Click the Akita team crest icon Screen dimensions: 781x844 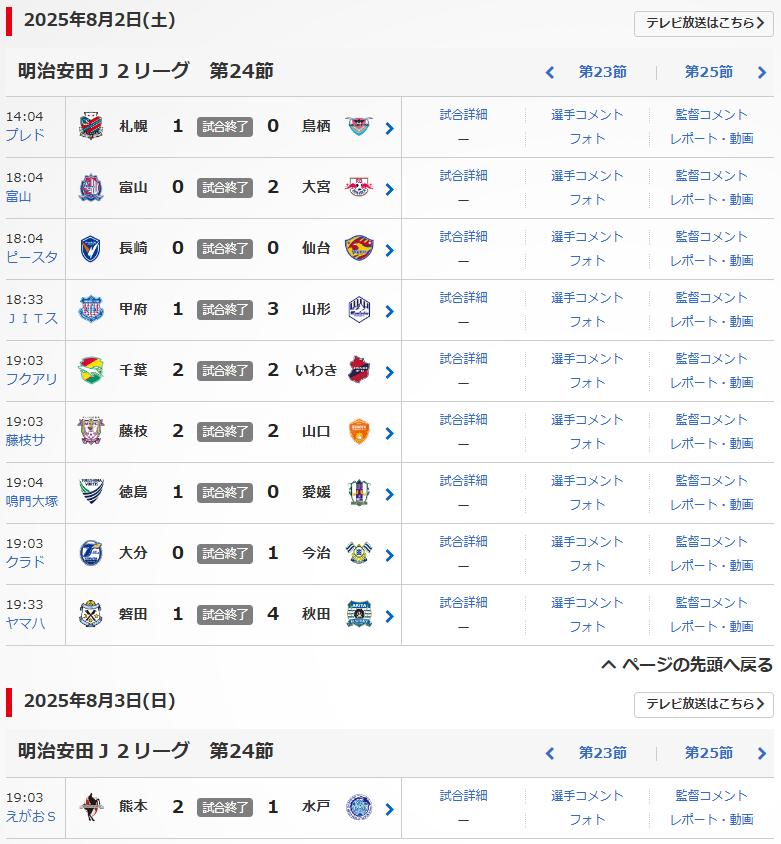358,614
